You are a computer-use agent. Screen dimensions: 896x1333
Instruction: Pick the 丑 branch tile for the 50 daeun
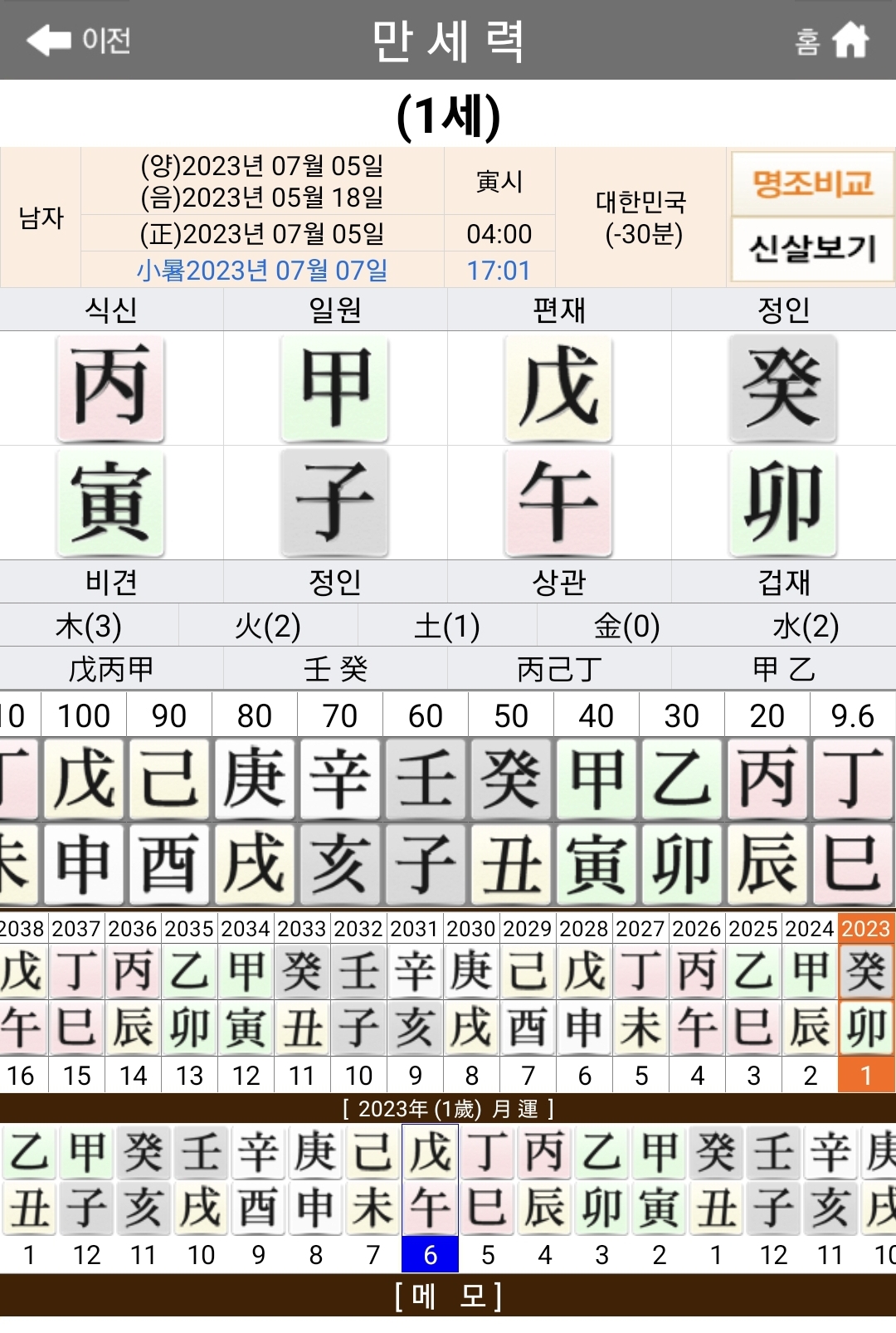coord(511,864)
